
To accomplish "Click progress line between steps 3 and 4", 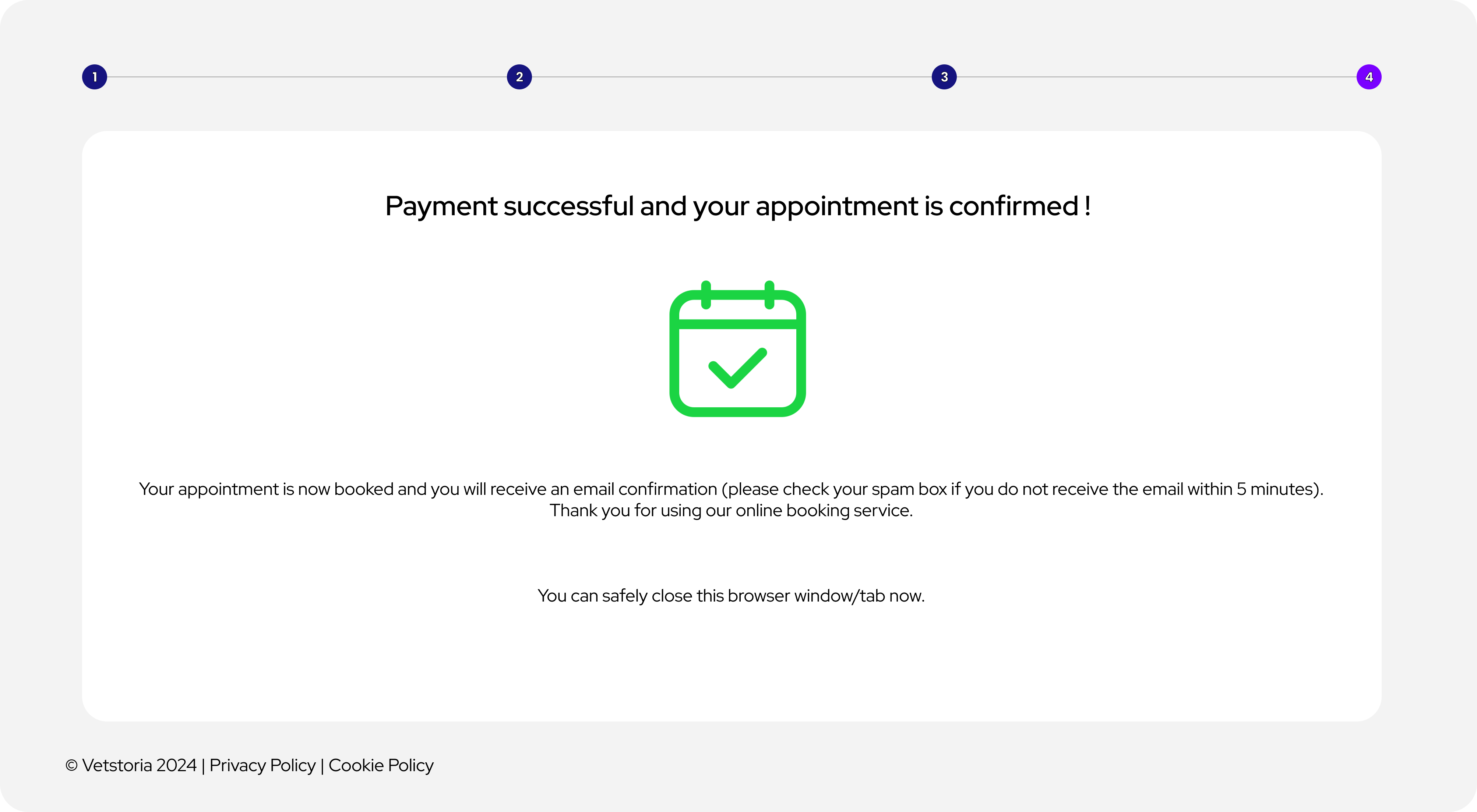I will click(1156, 77).
